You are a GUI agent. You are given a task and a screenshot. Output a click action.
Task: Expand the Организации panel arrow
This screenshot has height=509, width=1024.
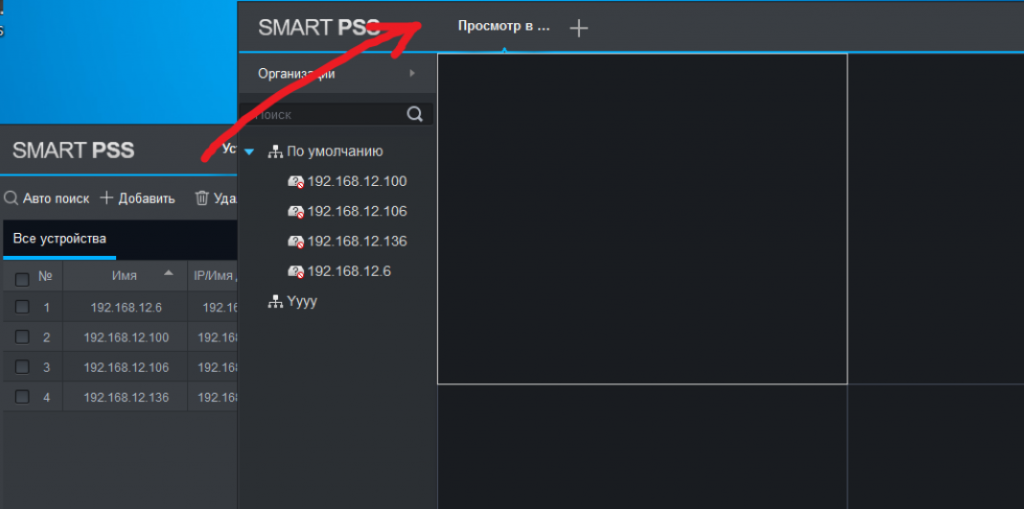pyautogui.click(x=412, y=74)
